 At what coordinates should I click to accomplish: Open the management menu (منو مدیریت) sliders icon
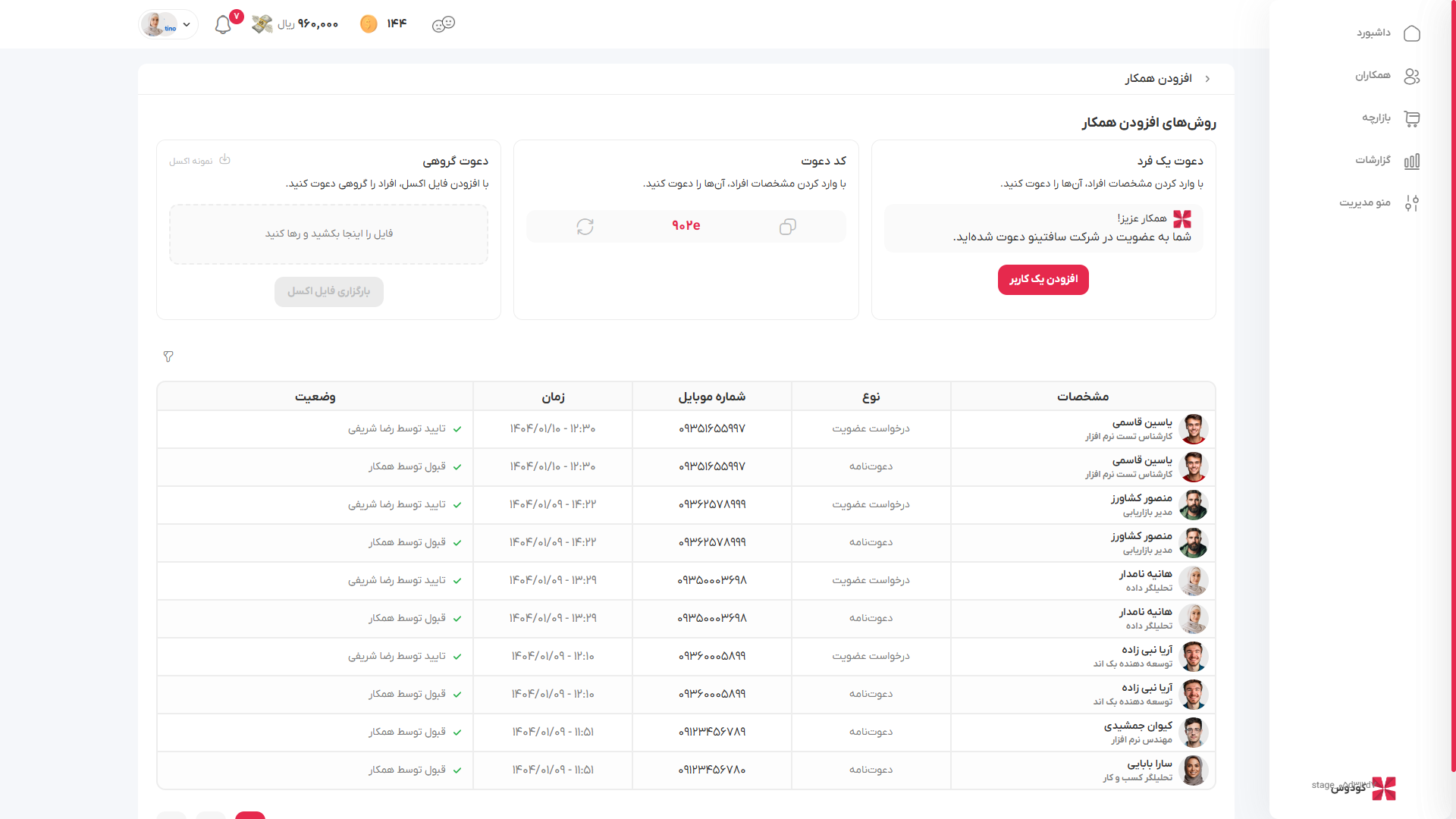click(x=1411, y=203)
